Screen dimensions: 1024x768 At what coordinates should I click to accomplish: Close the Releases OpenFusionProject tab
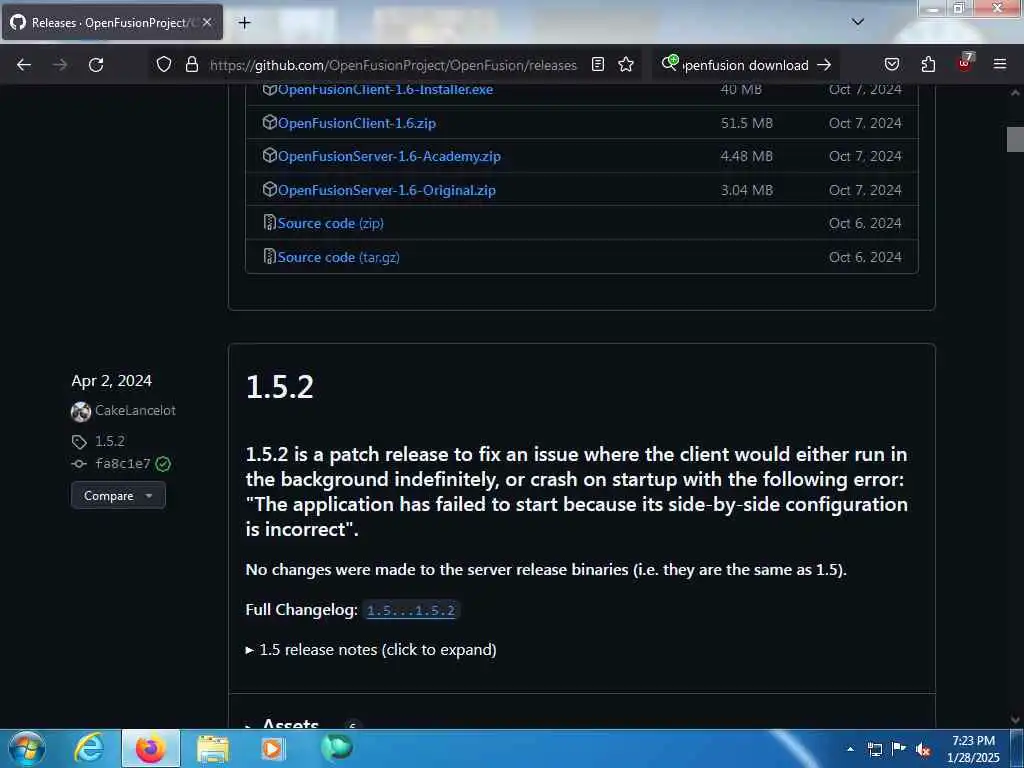(x=207, y=22)
